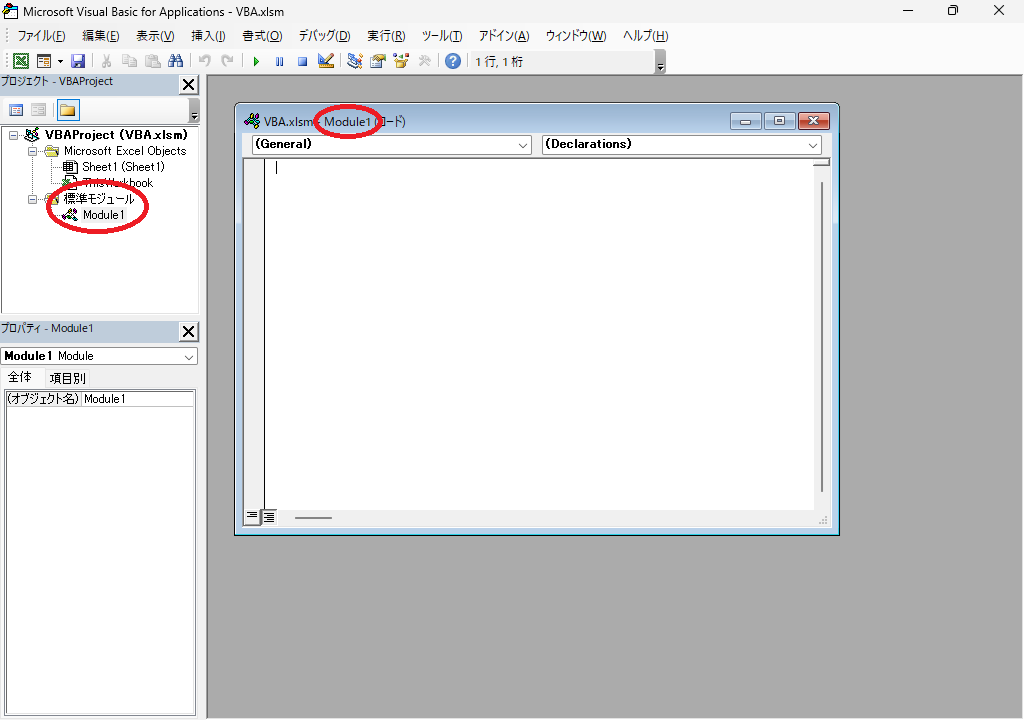Click the Redo arrow icon
Image resolution: width=1024 pixels, height=720 pixels.
[227, 61]
